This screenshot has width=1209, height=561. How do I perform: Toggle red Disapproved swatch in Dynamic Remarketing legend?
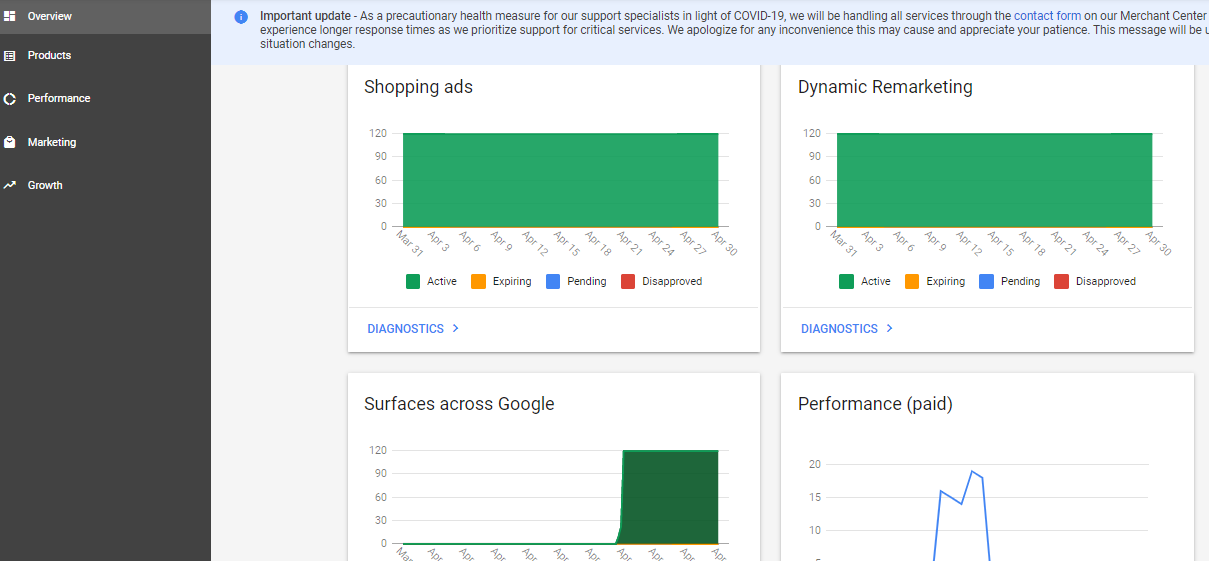coord(1062,282)
